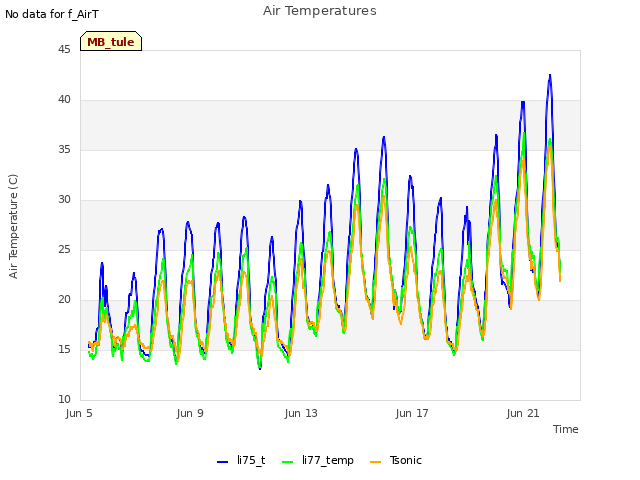Viewport: 640px width, 480px height.
Task: Toggle the li77_temp legend entry
Action: pos(318,460)
